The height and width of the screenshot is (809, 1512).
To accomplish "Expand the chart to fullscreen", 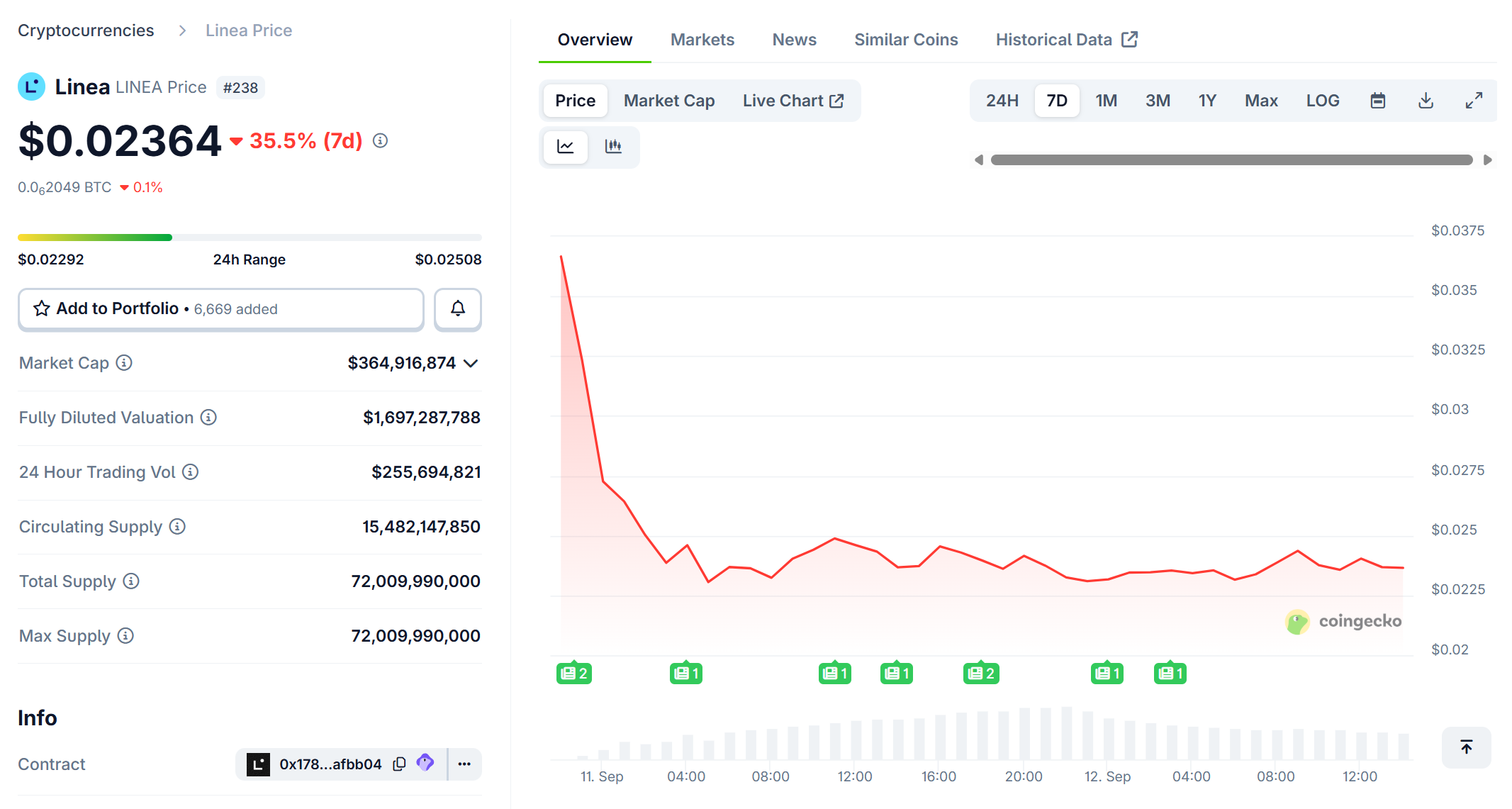I will point(1474,101).
